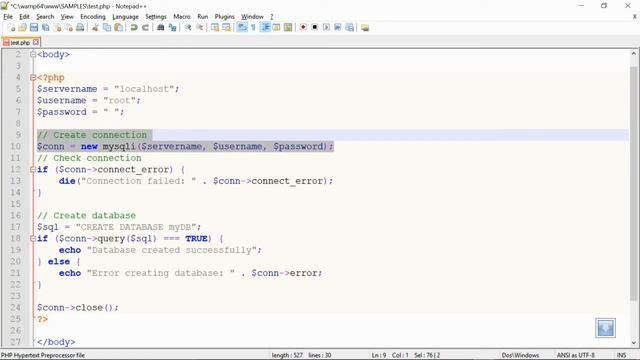The image size is (640, 360).
Task: Click 'ANSI as UTF-8' encoding in status bar
Action: 576,355
